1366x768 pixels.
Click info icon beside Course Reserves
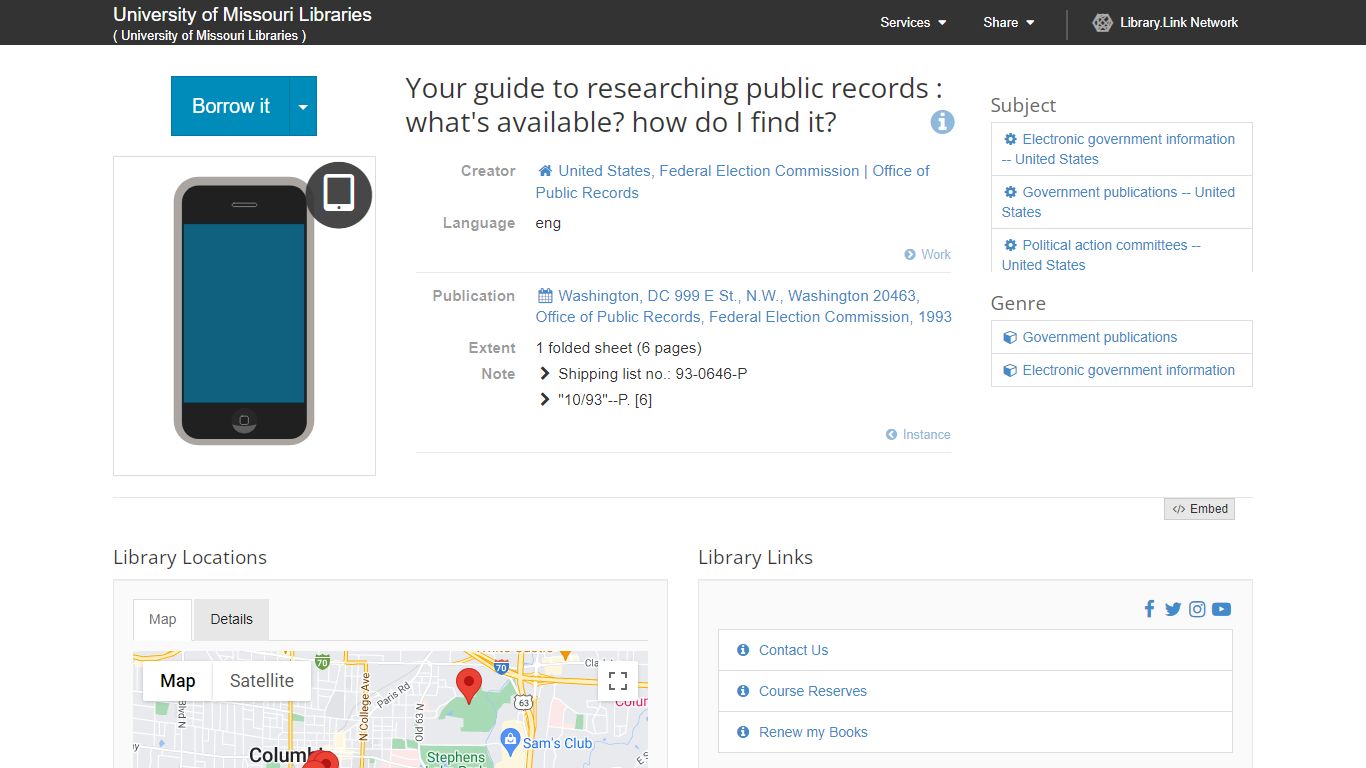tap(743, 691)
